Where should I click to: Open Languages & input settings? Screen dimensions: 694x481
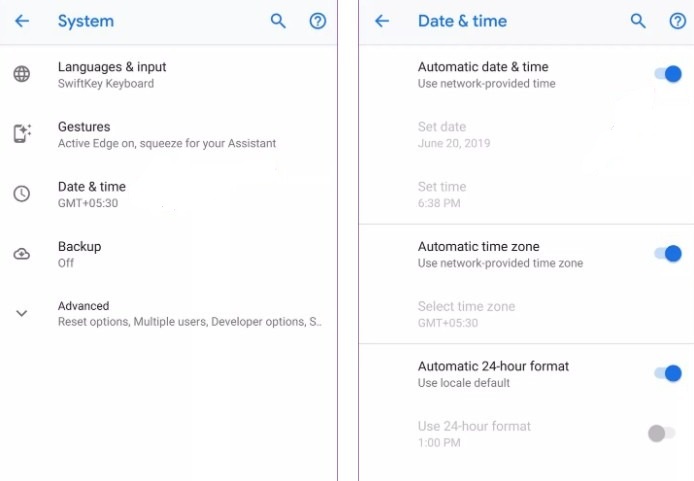click(x=112, y=74)
